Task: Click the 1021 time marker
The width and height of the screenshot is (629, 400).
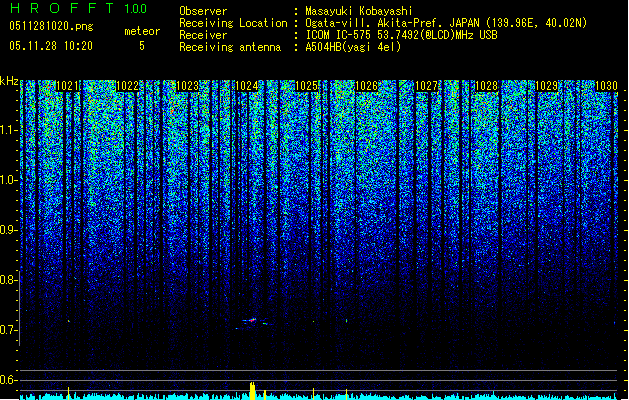Action: 68,86
